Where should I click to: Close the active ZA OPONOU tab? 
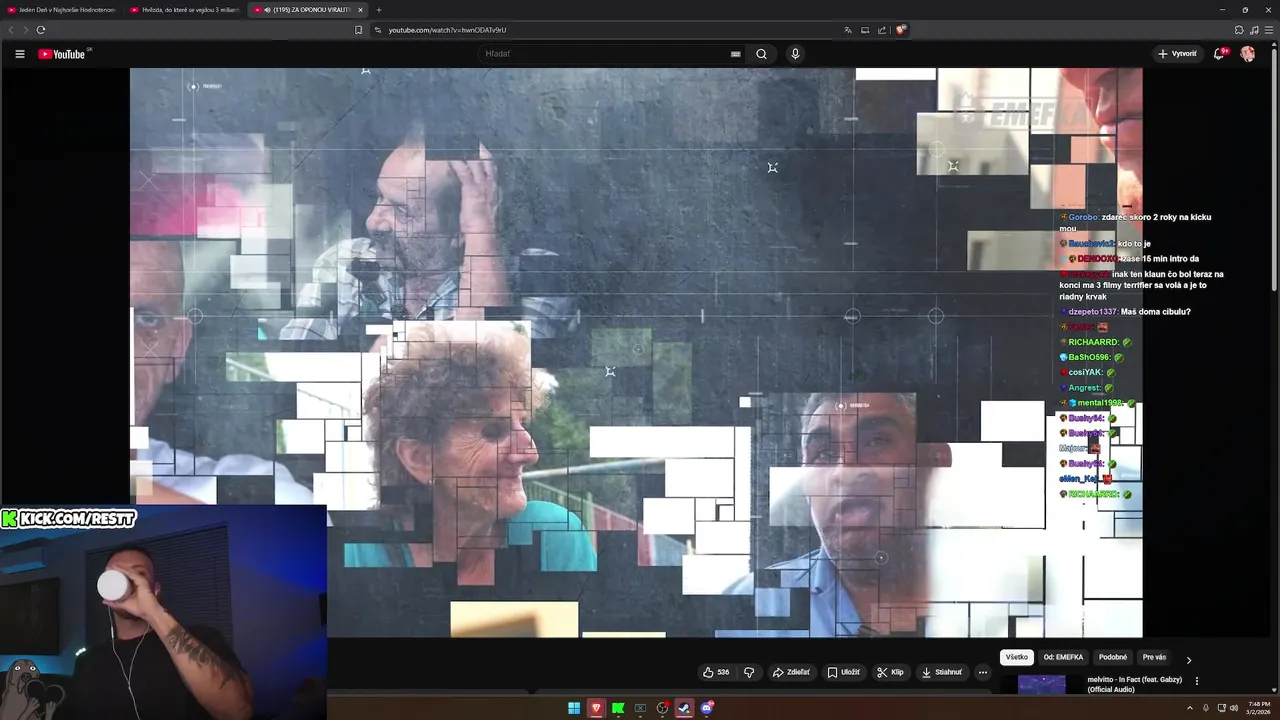360,10
